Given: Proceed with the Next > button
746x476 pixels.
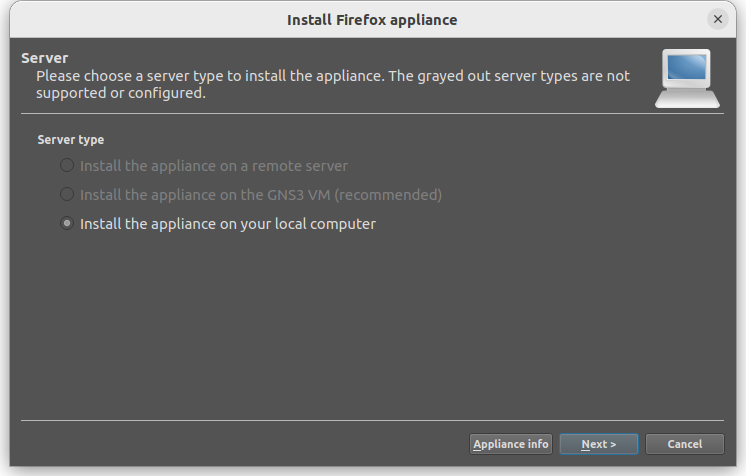Looking at the screenshot, I should pyautogui.click(x=599, y=444).
